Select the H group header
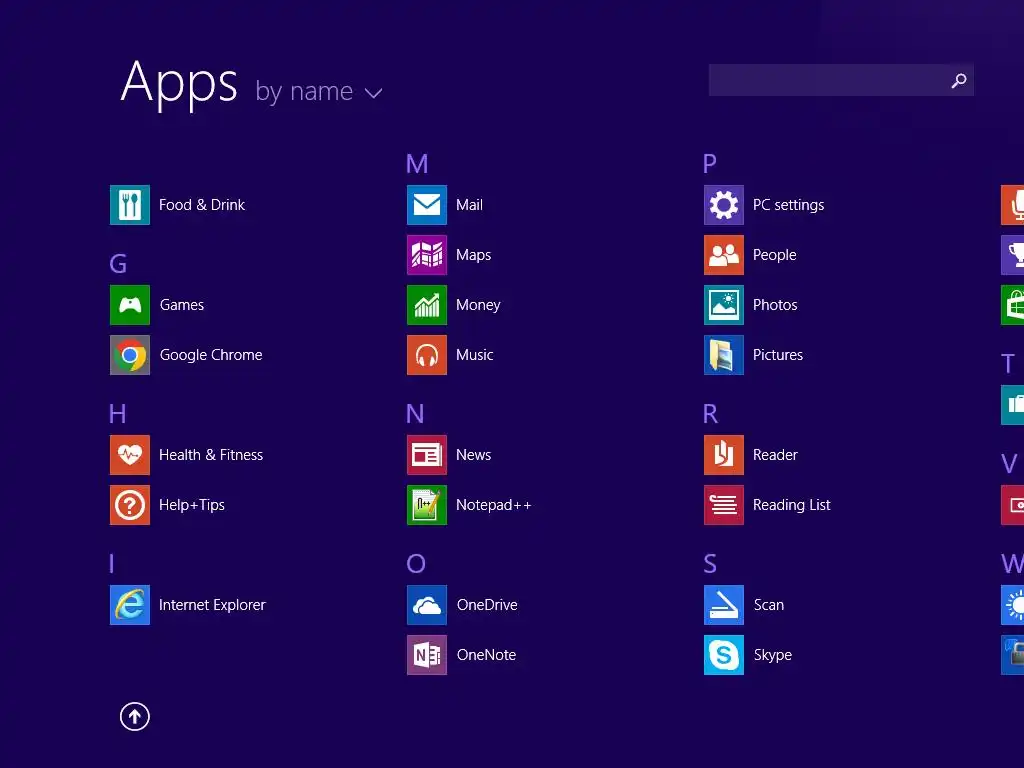 click(118, 413)
